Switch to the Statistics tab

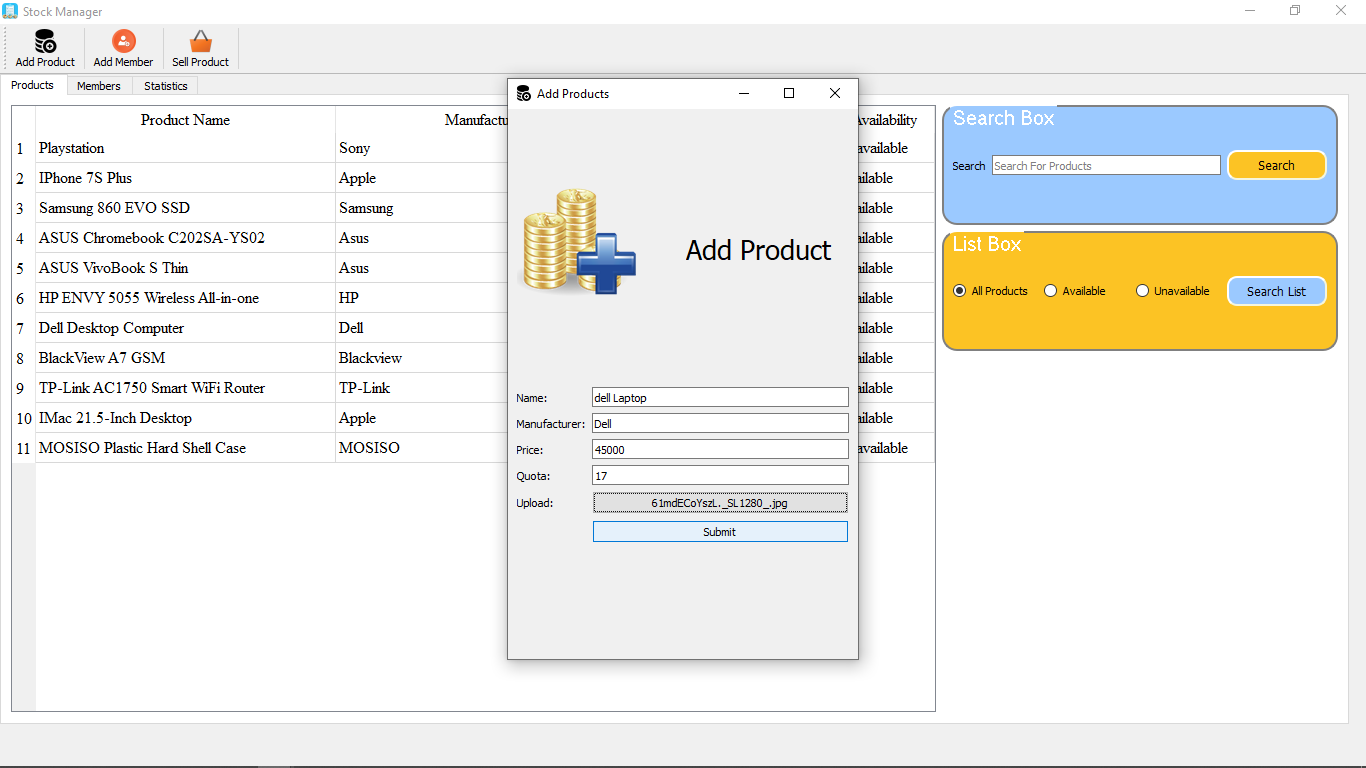[x=166, y=86]
